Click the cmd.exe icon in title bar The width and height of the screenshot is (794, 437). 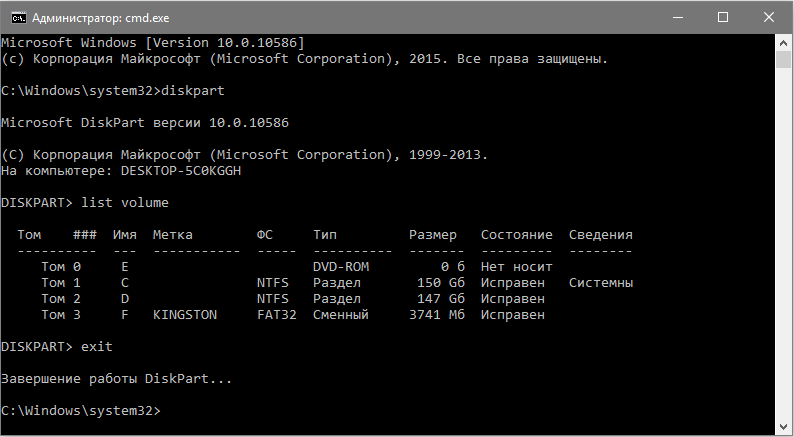(x=15, y=17)
